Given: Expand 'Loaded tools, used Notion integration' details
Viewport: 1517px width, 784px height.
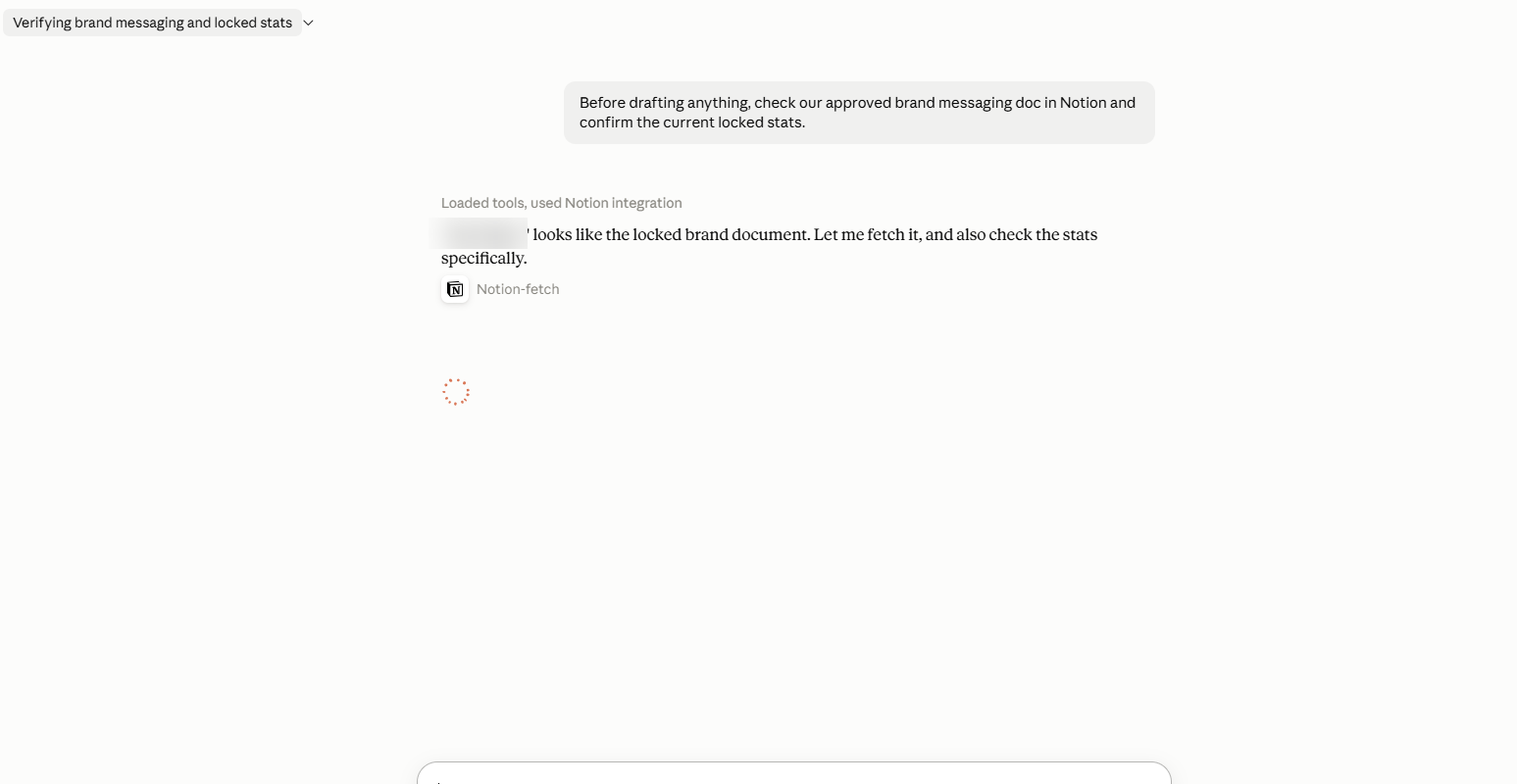Looking at the screenshot, I should [561, 203].
